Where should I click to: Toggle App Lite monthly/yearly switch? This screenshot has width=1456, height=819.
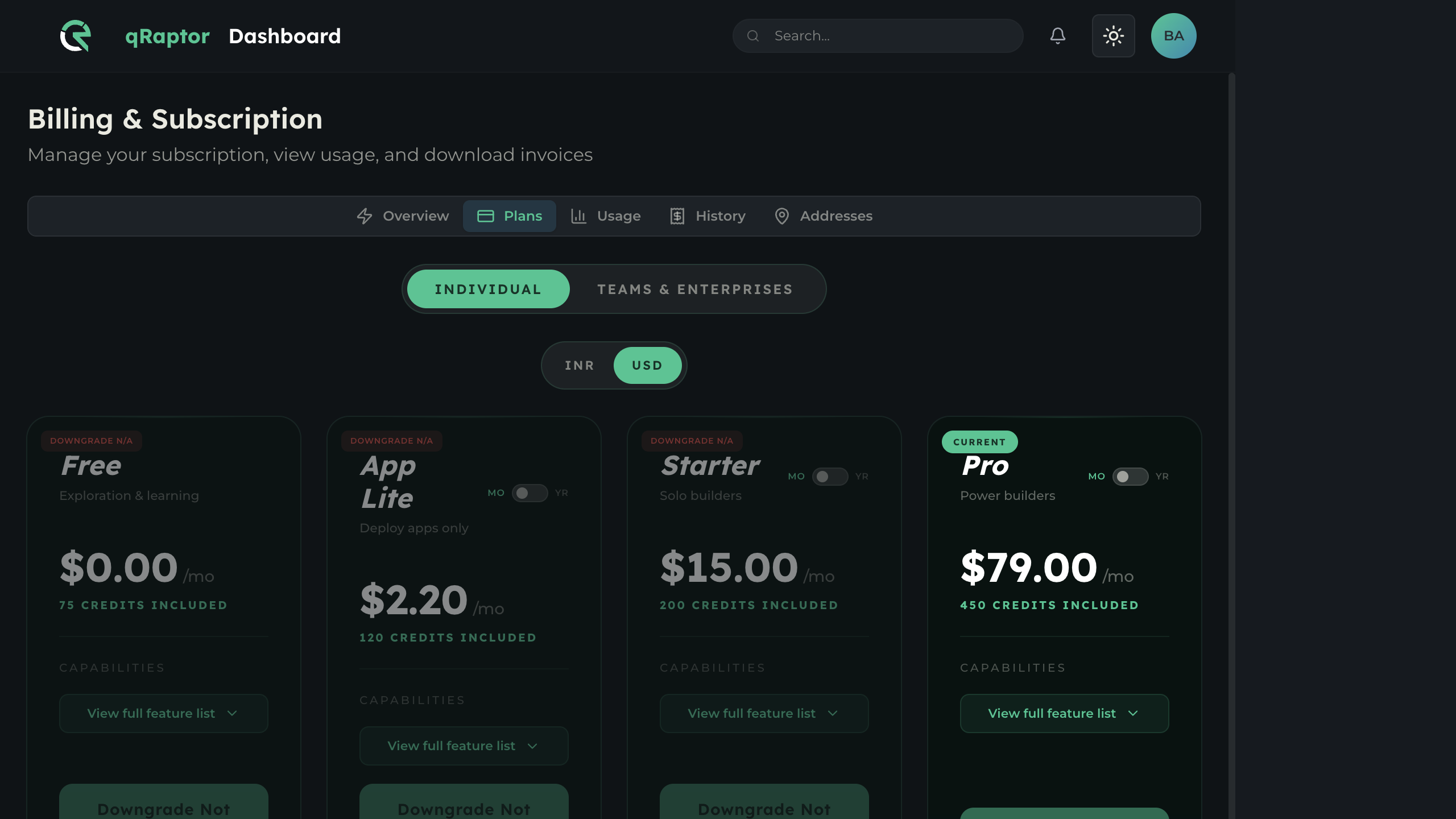(x=530, y=493)
